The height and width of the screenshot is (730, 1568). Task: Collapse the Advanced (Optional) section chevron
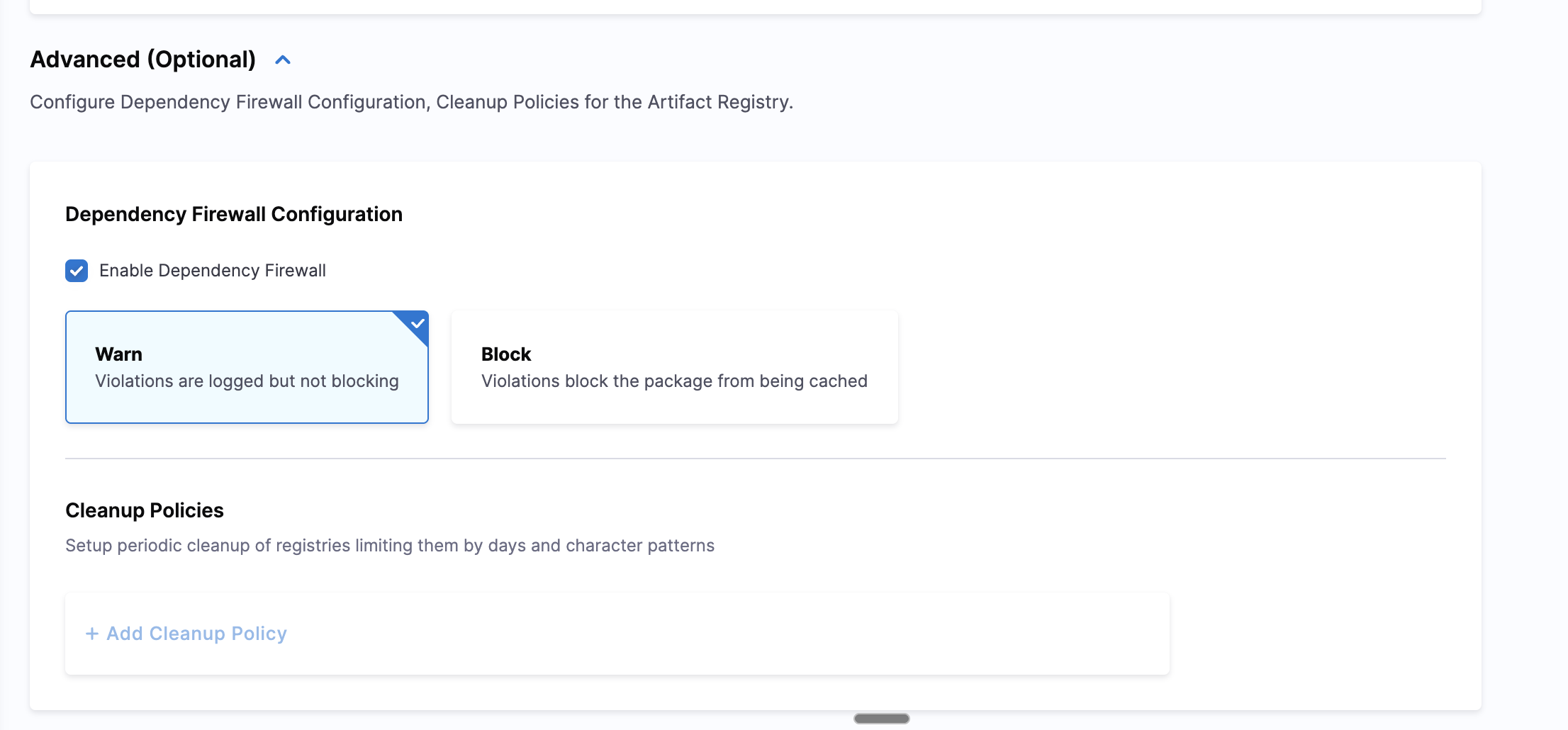point(283,60)
